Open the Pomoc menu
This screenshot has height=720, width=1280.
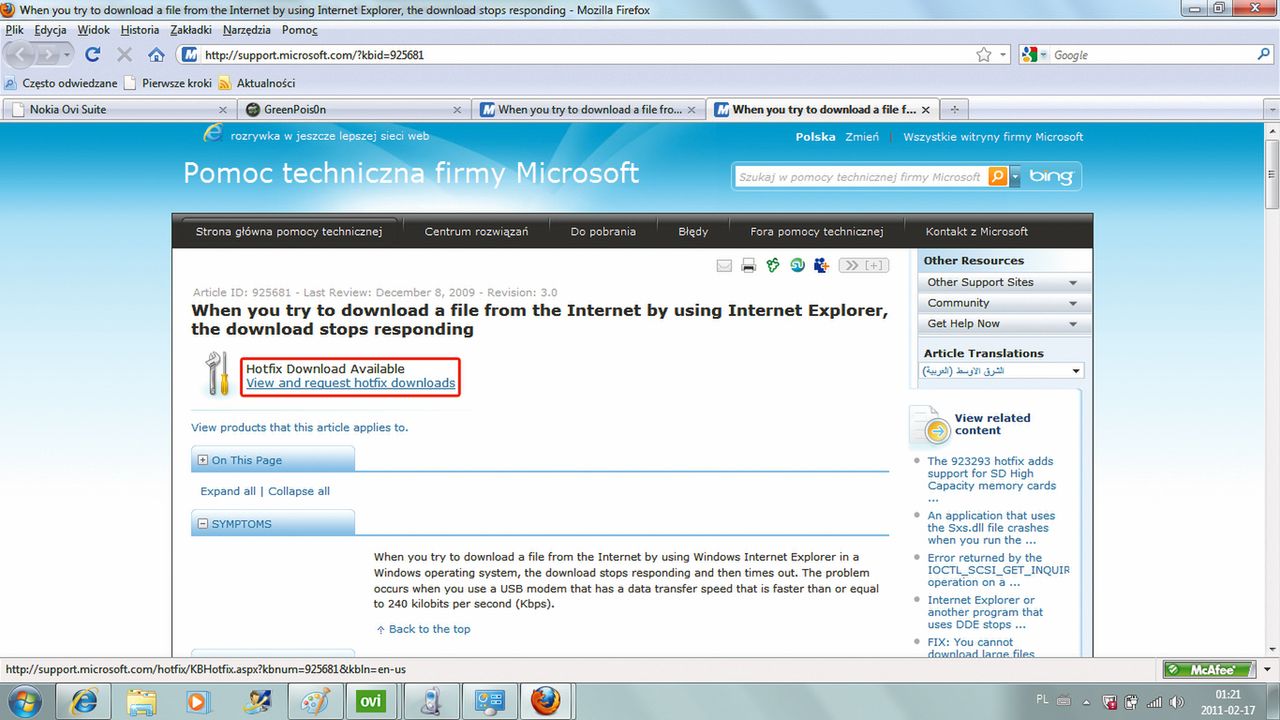point(299,30)
